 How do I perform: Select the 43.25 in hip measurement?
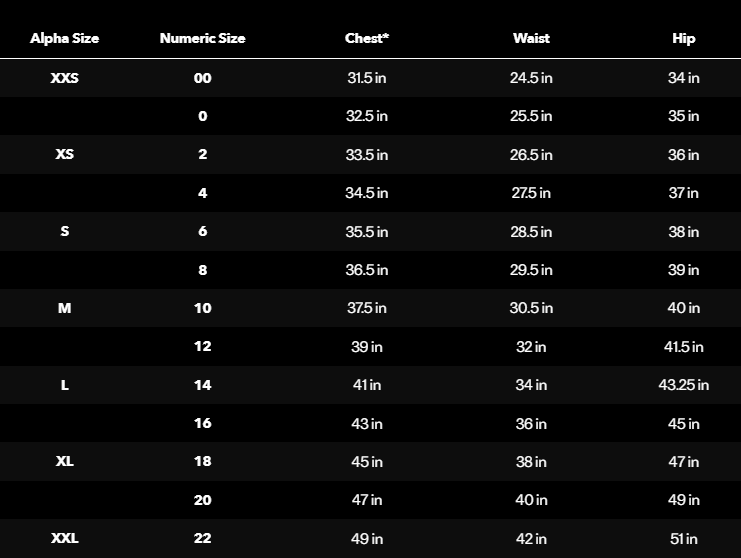pyautogui.click(x=684, y=385)
